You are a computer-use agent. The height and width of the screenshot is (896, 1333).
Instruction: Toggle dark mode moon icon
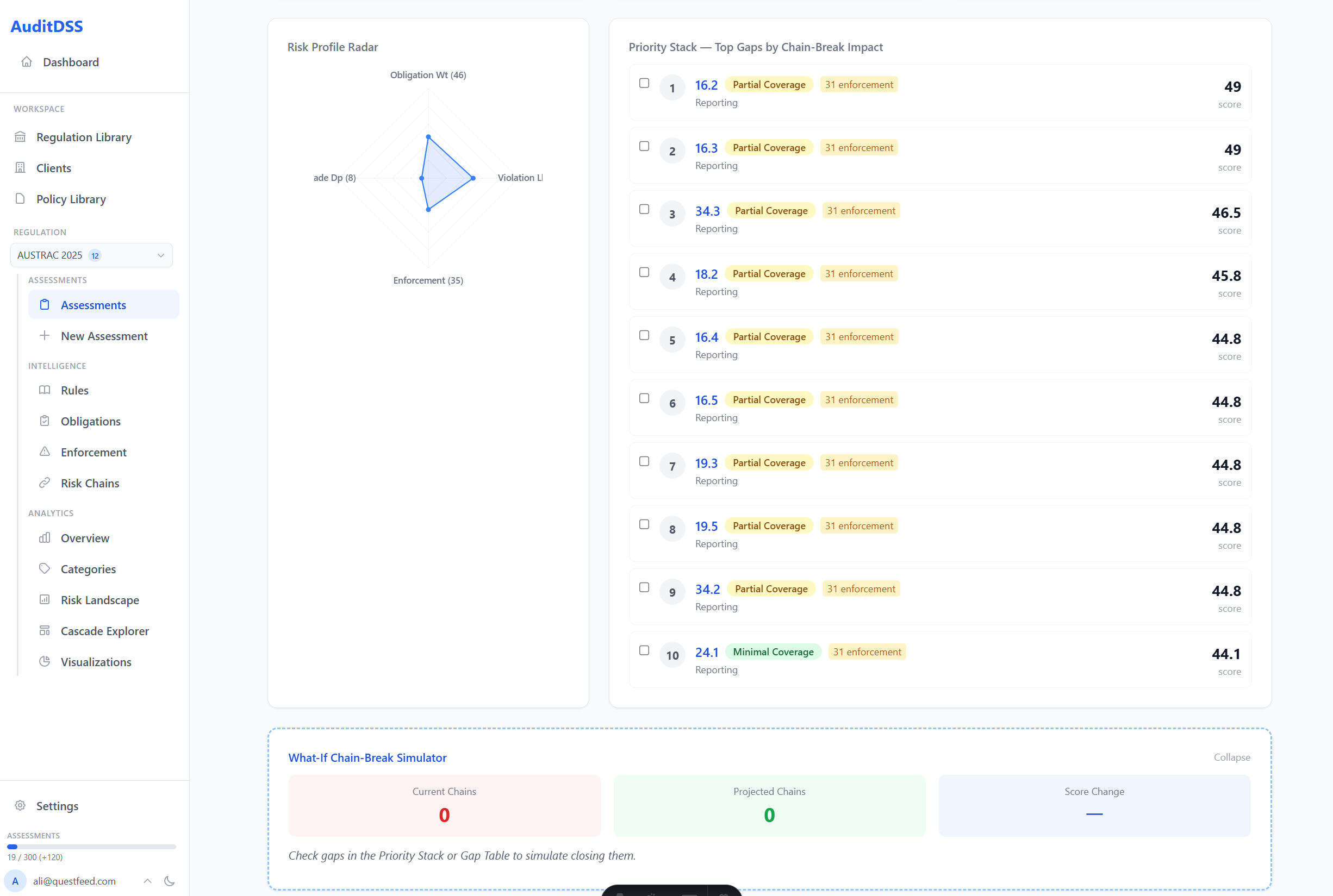(169, 881)
